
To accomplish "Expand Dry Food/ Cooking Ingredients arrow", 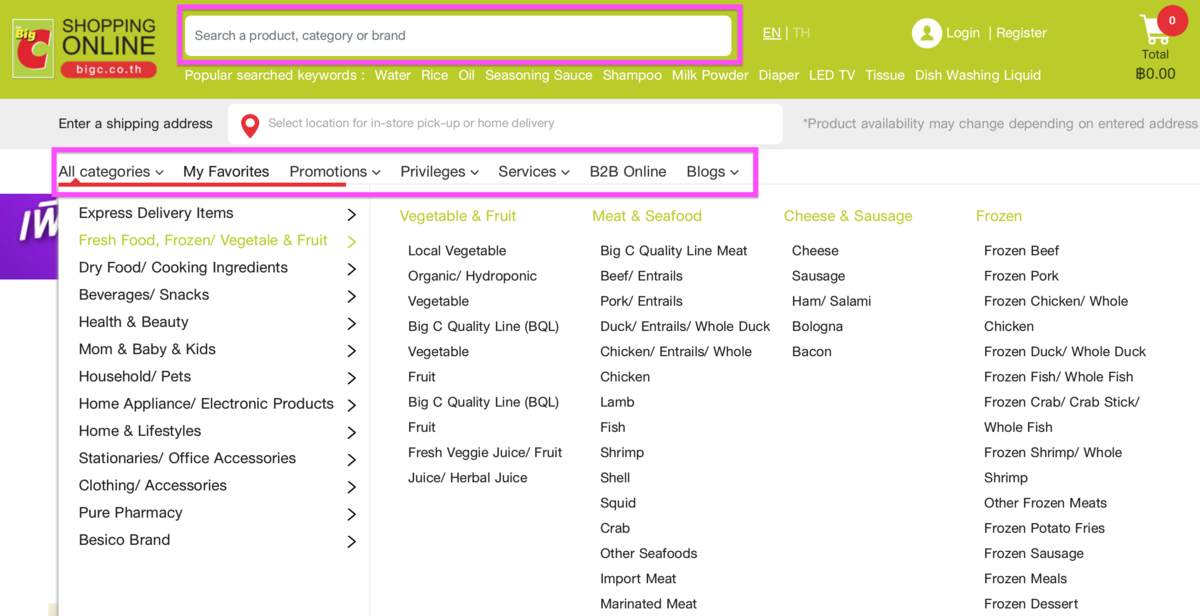I will point(351,269).
